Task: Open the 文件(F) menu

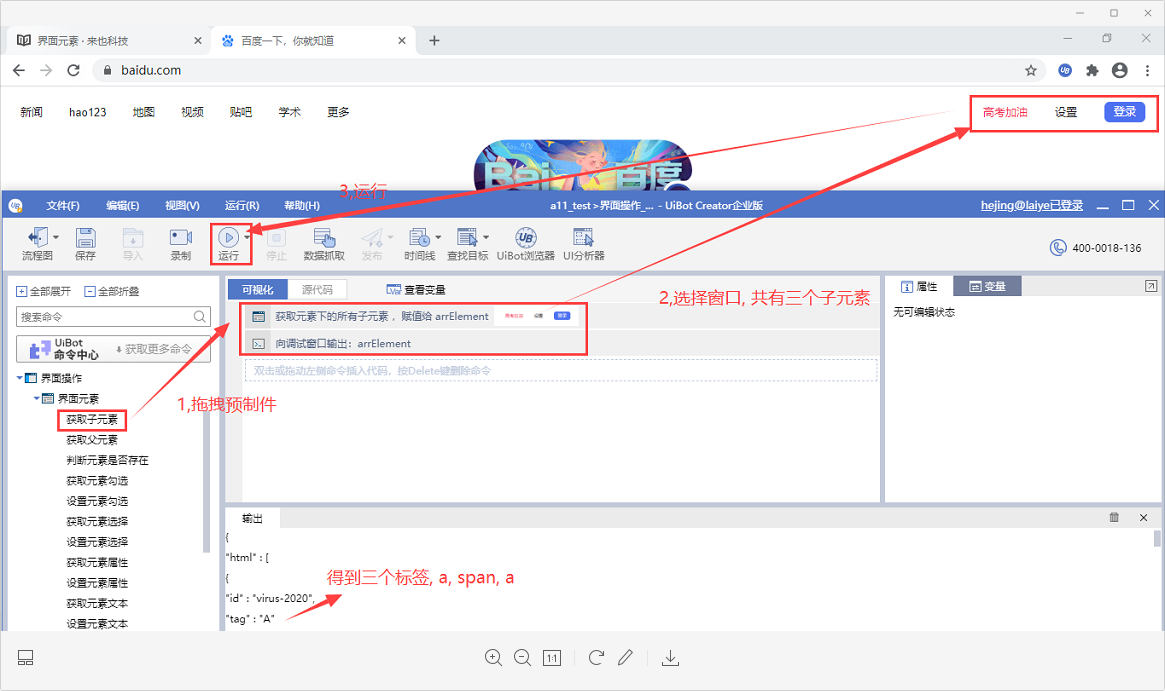Action: (62, 206)
